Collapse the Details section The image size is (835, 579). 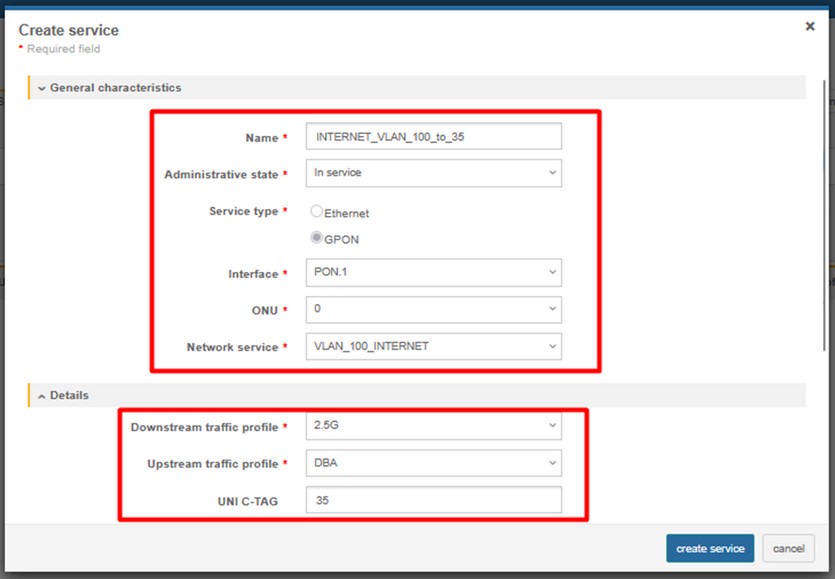tap(41, 396)
